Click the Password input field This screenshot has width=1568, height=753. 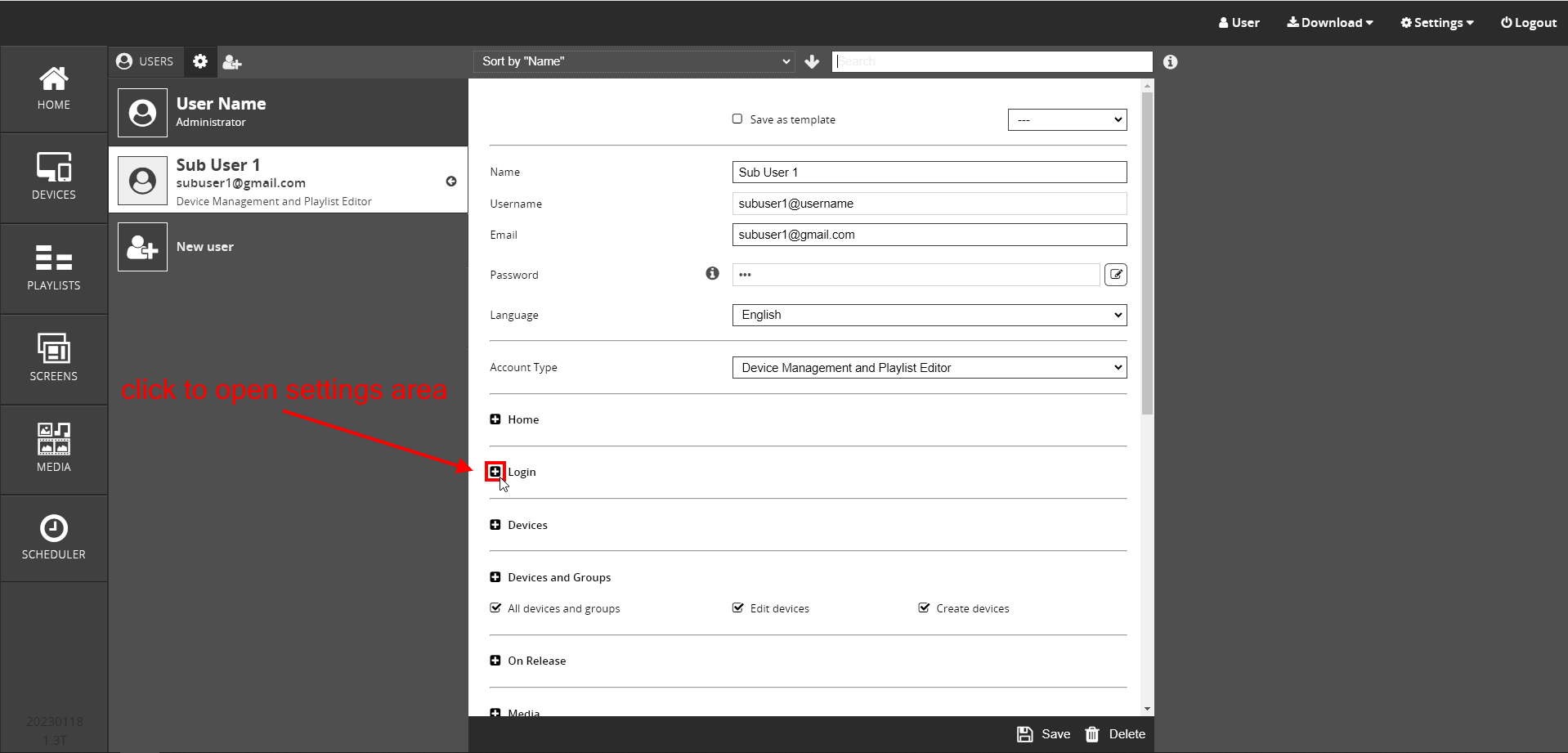coord(916,275)
